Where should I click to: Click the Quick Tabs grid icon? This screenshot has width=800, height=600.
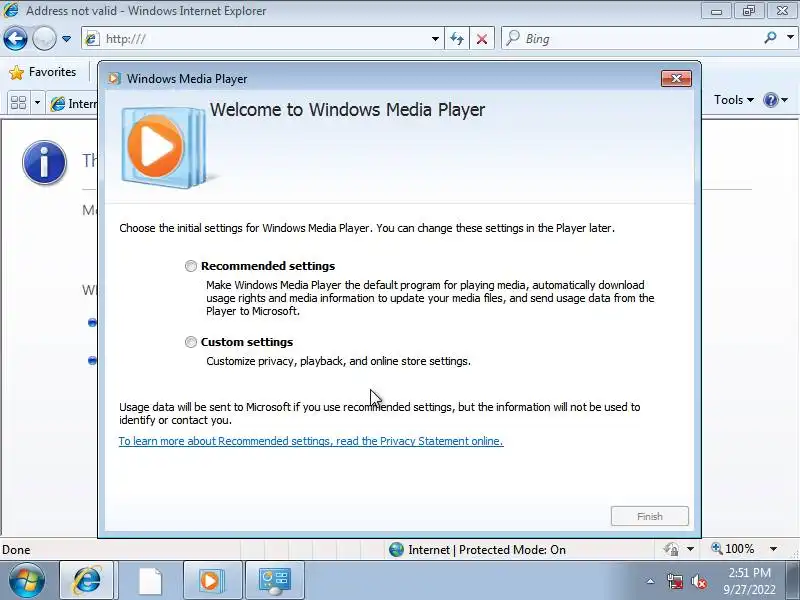18,103
